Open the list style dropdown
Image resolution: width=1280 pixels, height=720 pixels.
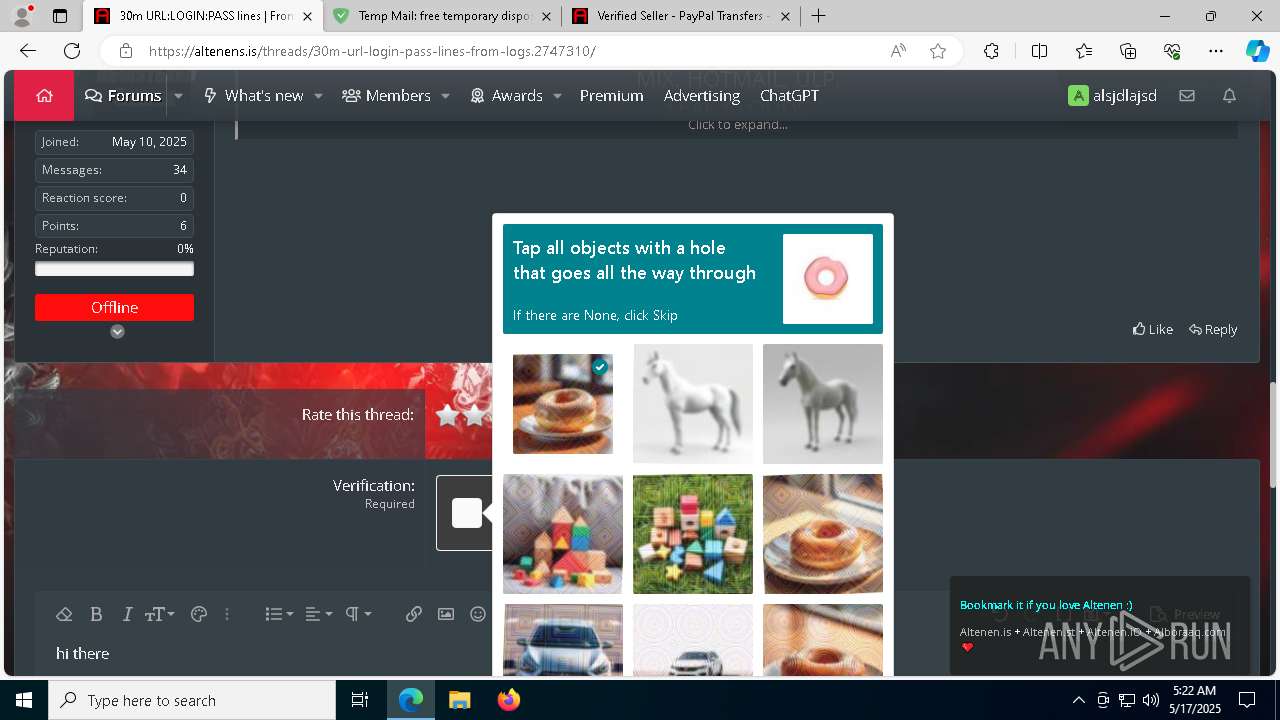coord(279,614)
